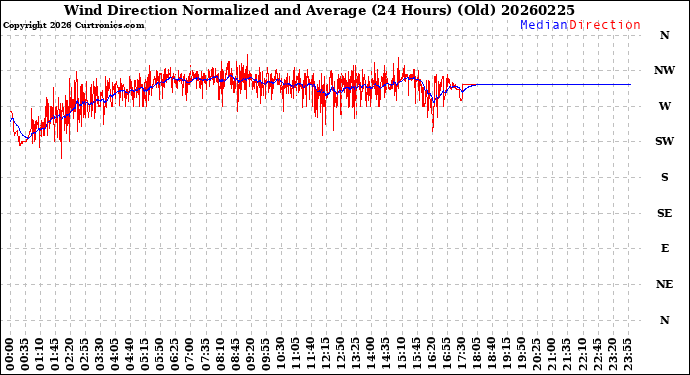Click the 20:25 time label
This screenshot has width=690, height=375.
point(536,354)
